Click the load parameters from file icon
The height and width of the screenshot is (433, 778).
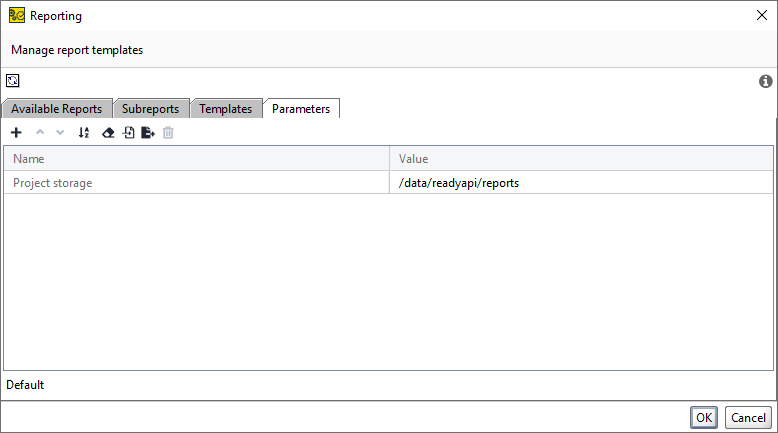tap(129, 132)
